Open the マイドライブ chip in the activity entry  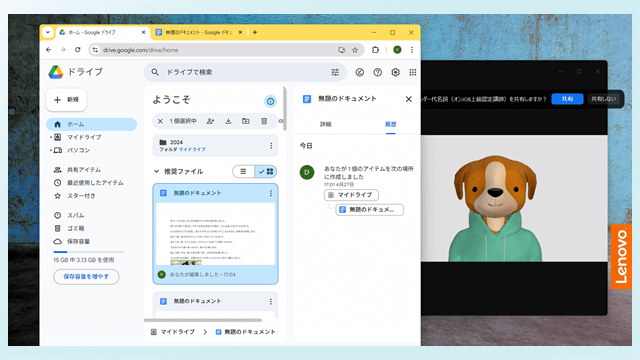351,195
